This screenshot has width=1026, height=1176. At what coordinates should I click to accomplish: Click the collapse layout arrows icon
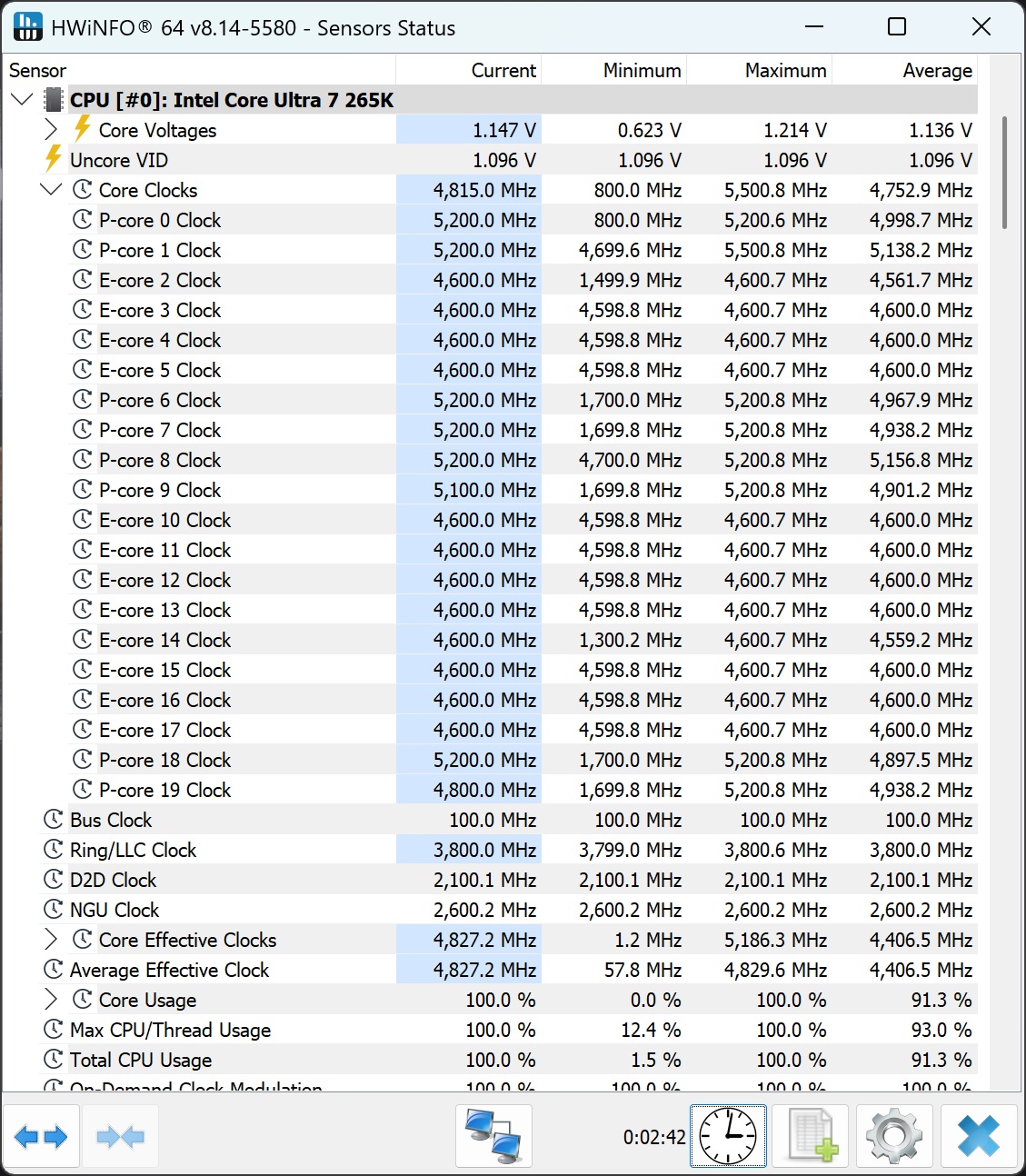[x=120, y=1136]
